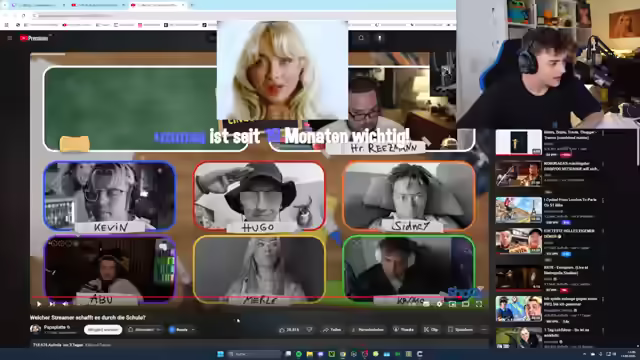Open the Beats dropdown next to subscribe
The image size is (640, 360).
point(182,329)
